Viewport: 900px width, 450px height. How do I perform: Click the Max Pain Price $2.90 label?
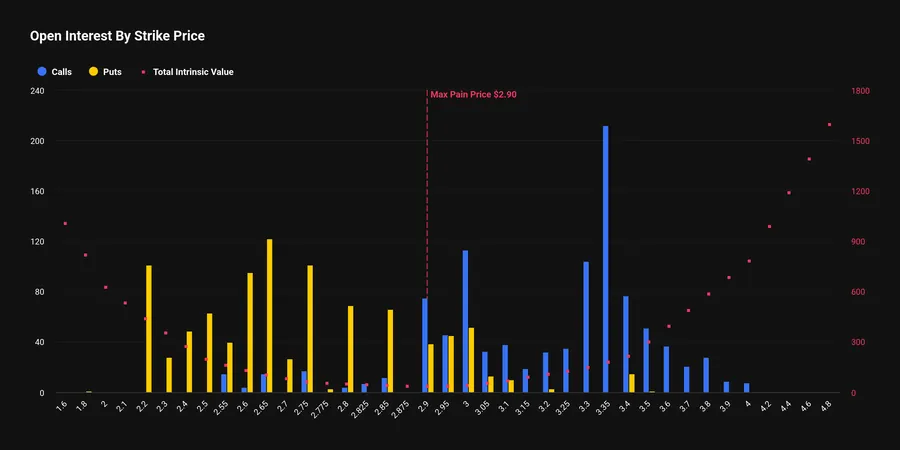pyautogui.click(x=474, y=94)
